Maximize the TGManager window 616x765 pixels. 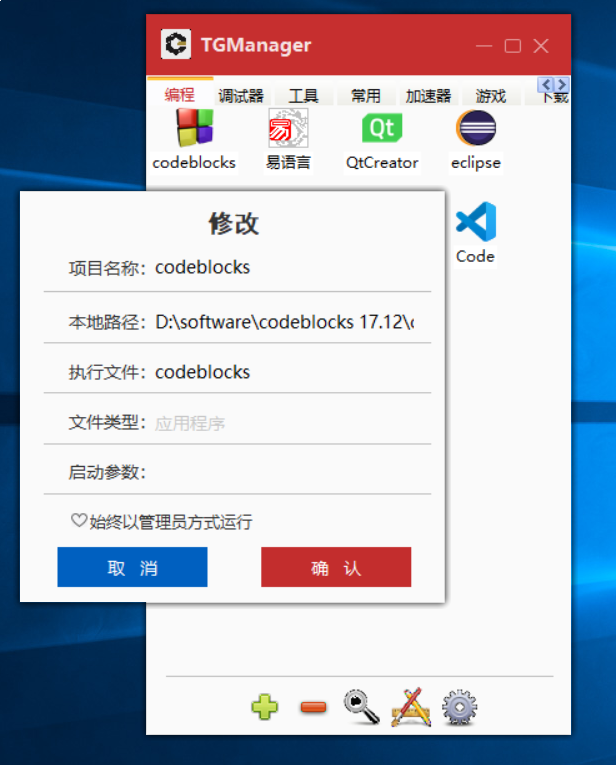(513, 46)
